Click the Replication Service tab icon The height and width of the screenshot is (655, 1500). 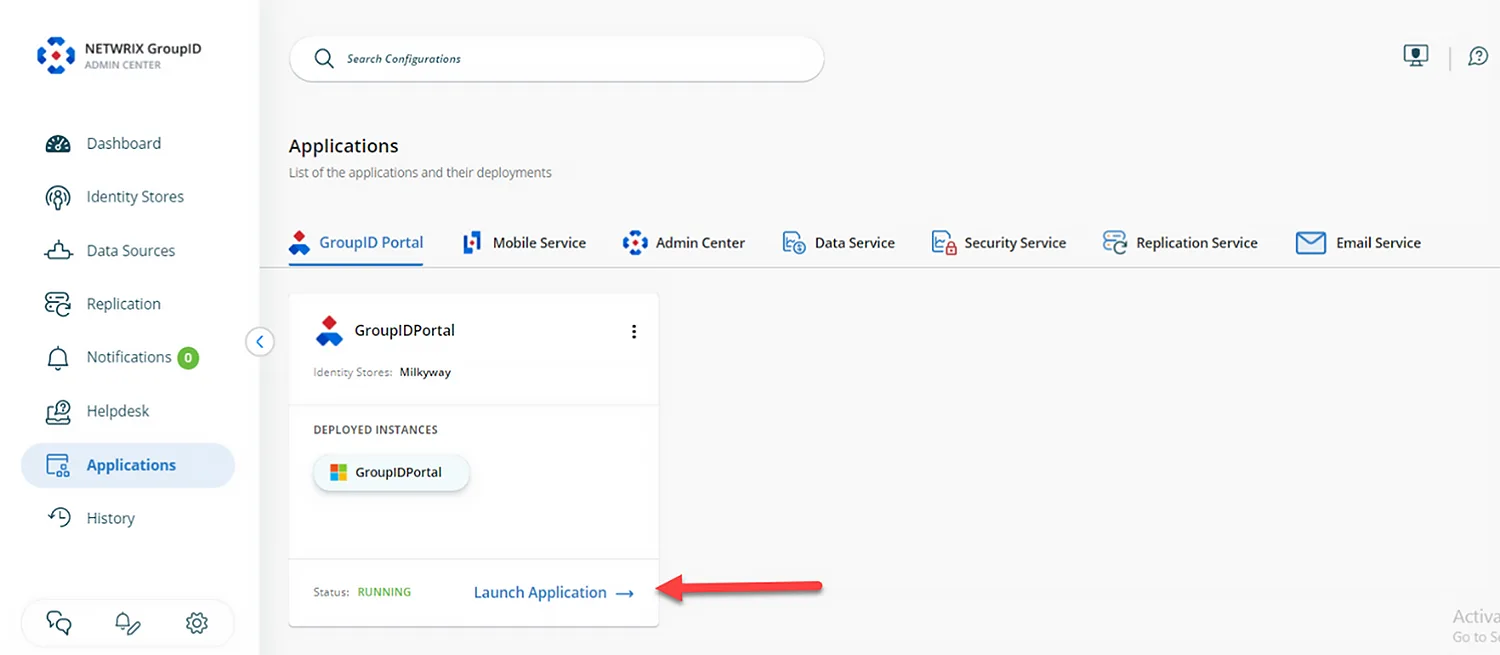[1115, 243]
